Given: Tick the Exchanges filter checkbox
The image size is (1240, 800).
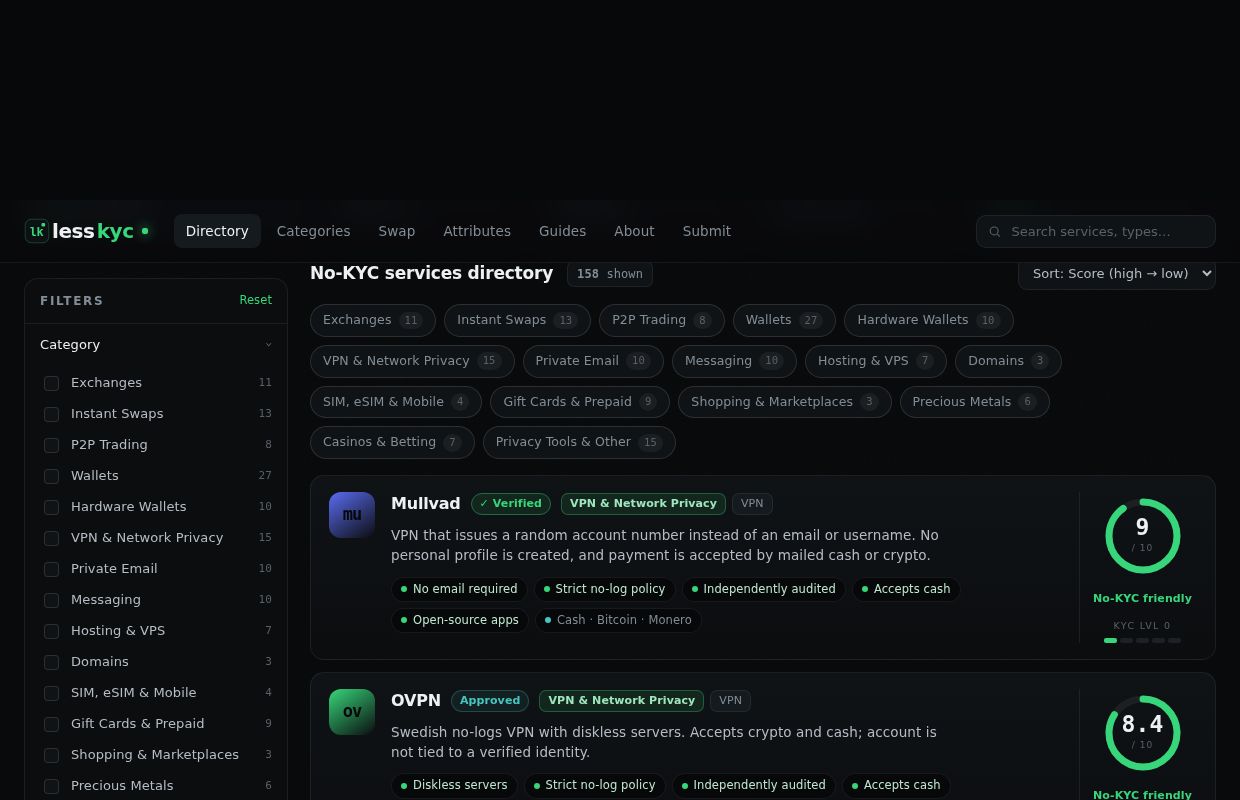Looking at the screenshot, I should (x=51, y=383).
